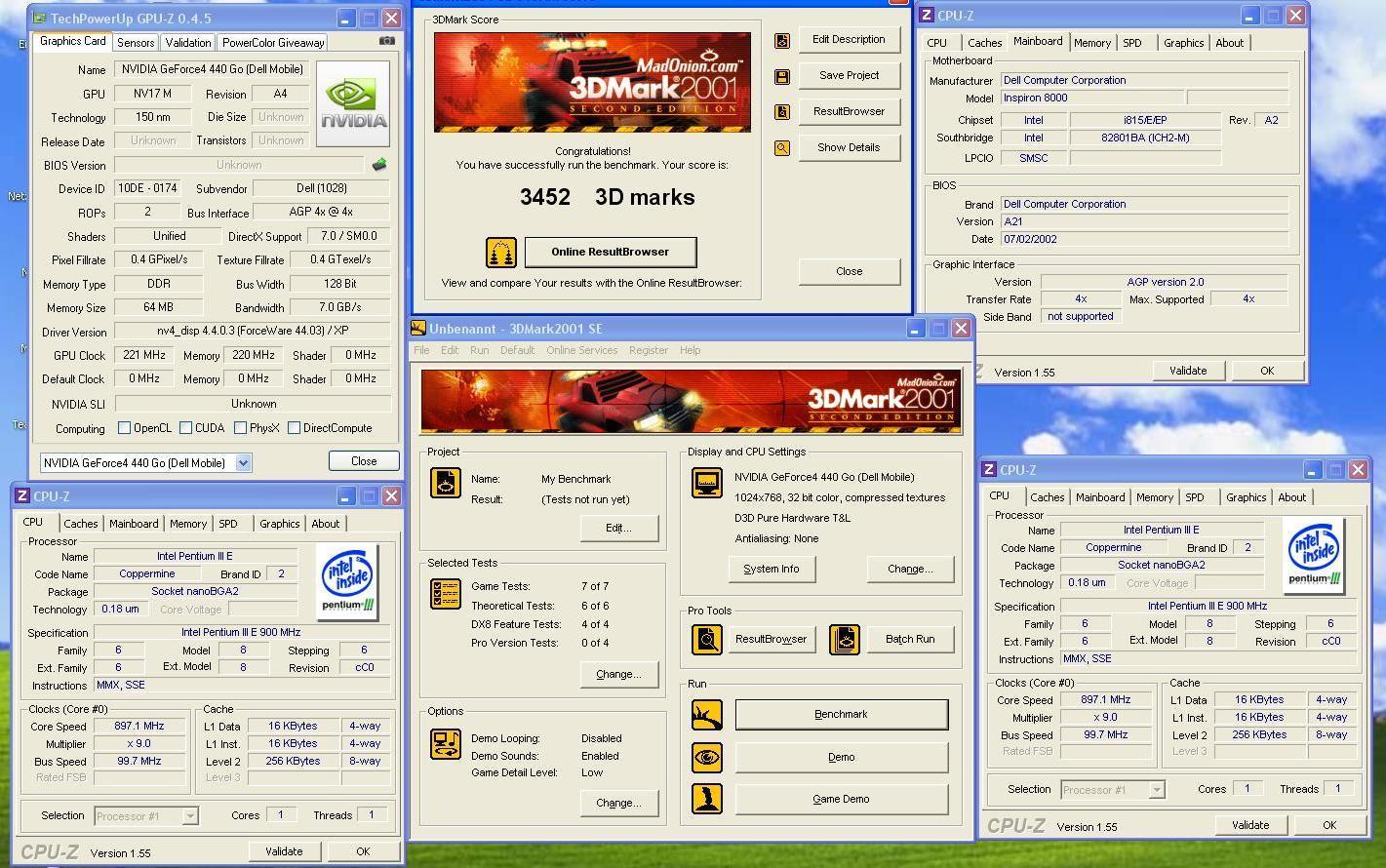The width and height of the screenshot is (1386, 868).
Task: Enable the CUDA checkbox
Action: [x=185, y=428]
